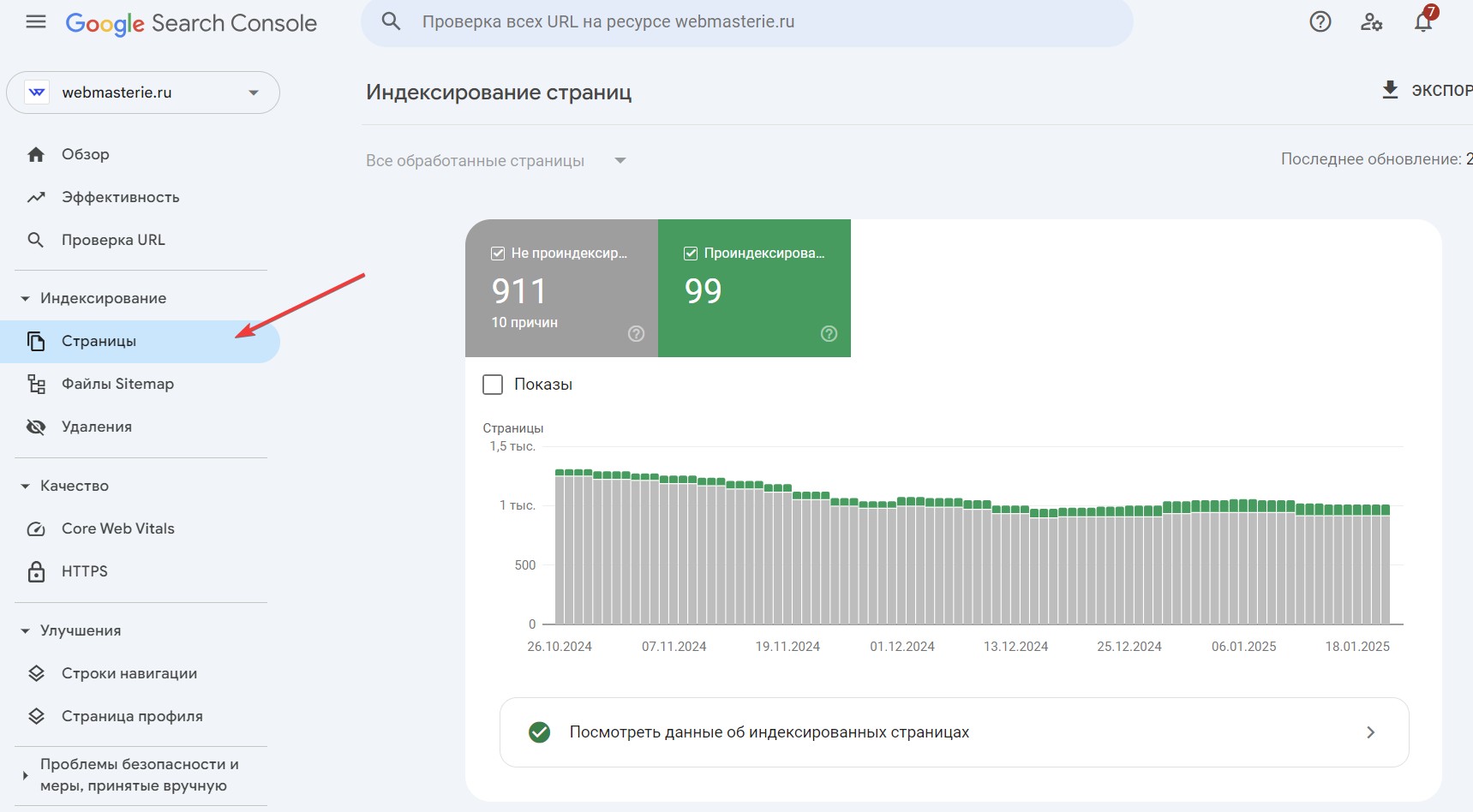Click the URL inspection search field
The image size is (1473, 812).
(x=745, y=22)
